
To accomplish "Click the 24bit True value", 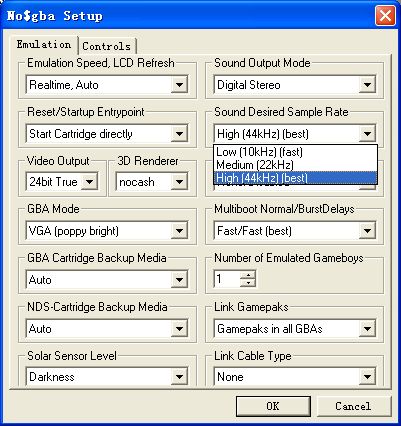I will [54, 182].
